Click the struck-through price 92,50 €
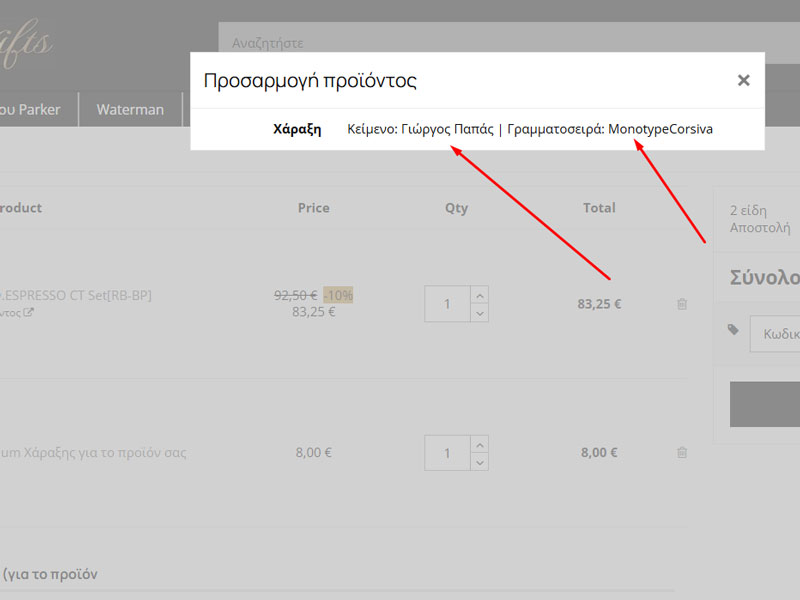The image size is (800, 600). tap(295, 295)
